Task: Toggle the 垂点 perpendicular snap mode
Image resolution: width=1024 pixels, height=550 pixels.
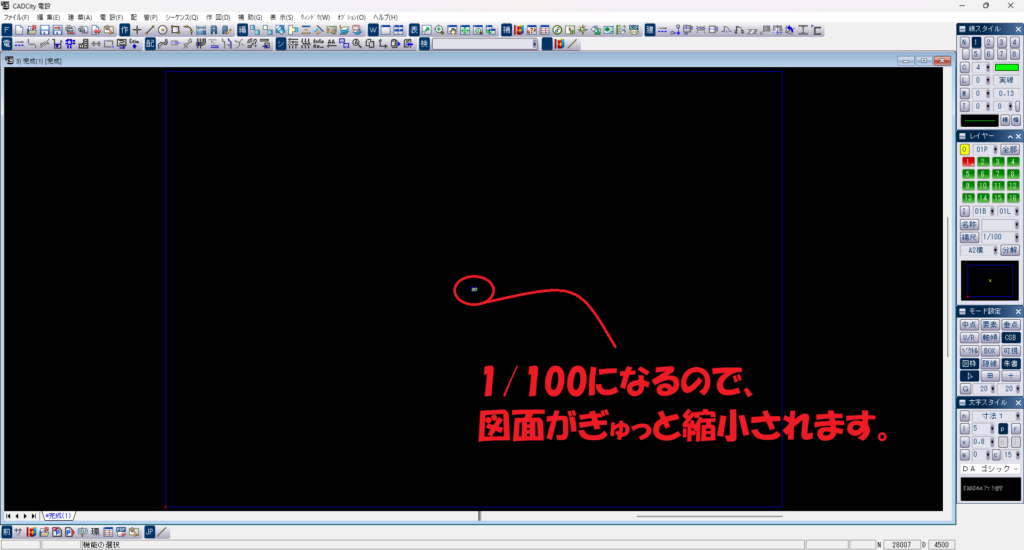Action: pos(1010,325)
